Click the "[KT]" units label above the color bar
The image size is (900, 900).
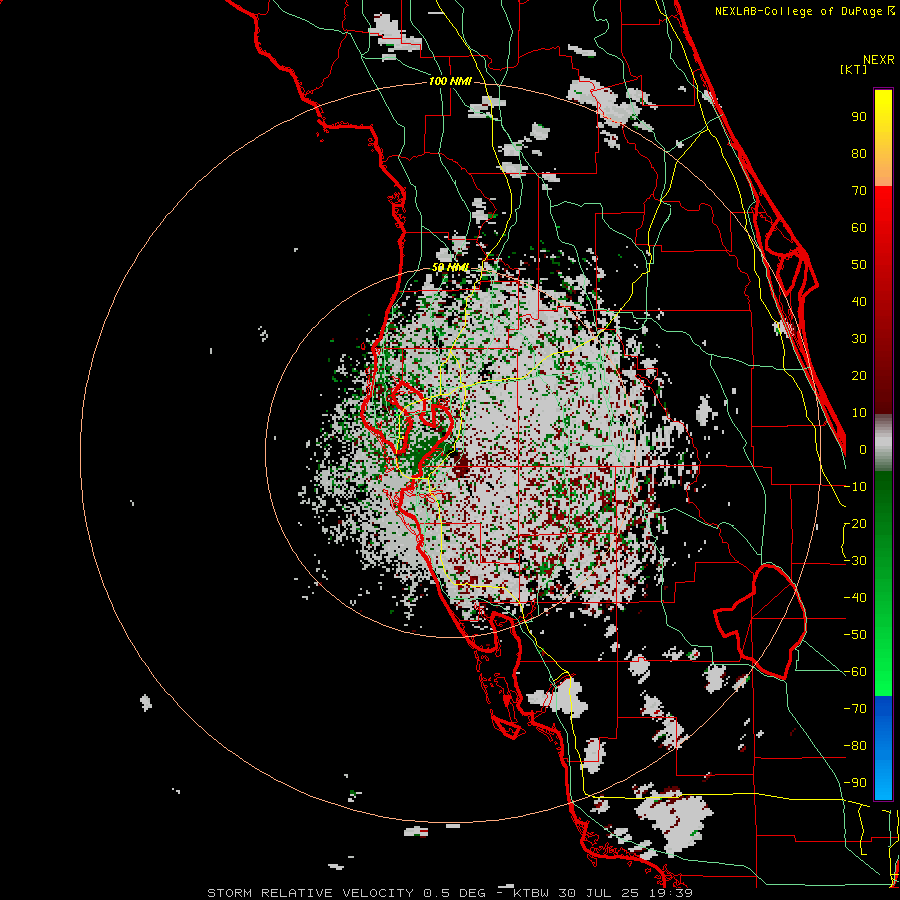(x=853, y=69)
